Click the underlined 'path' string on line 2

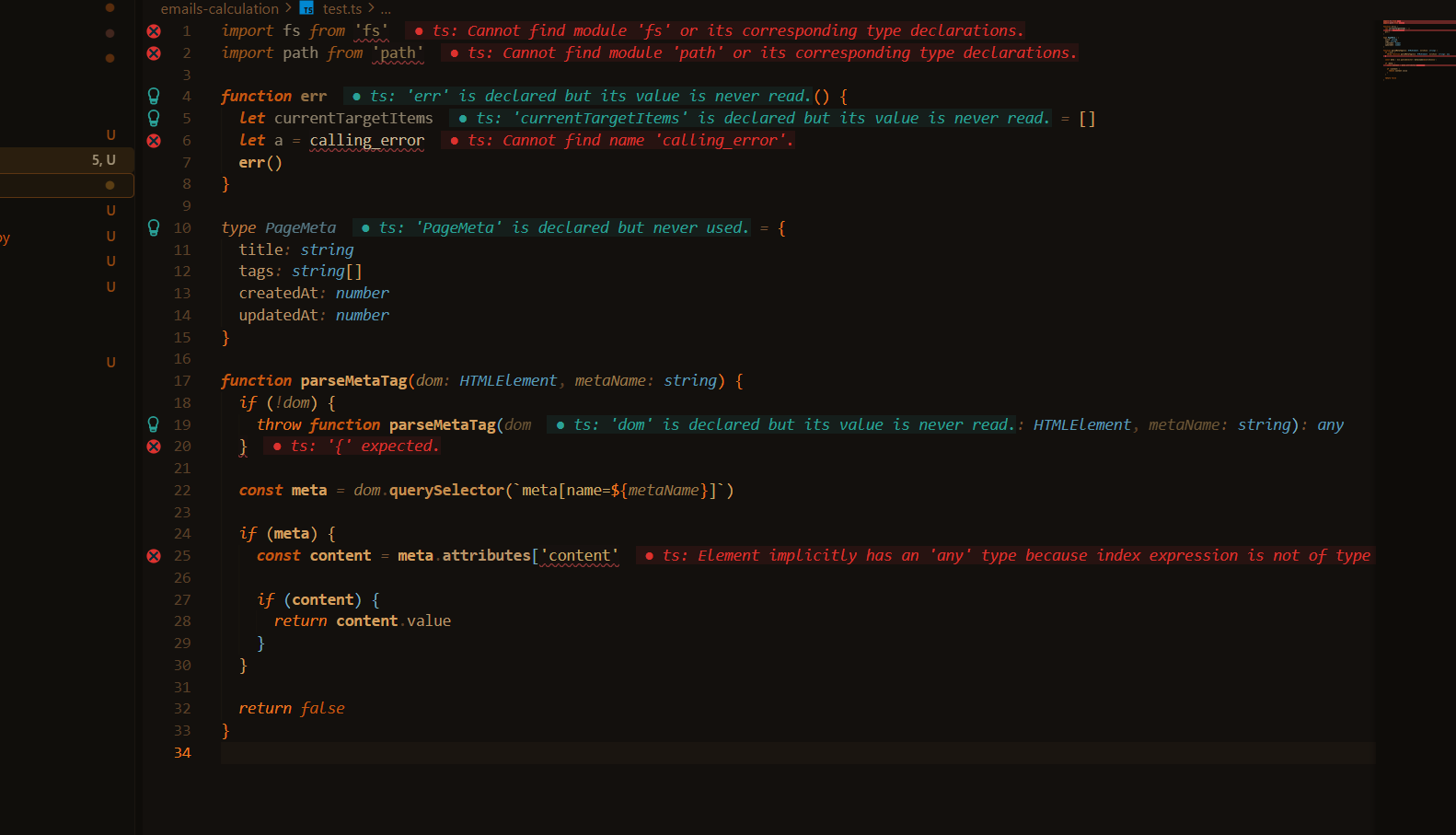tap(399, 52)
